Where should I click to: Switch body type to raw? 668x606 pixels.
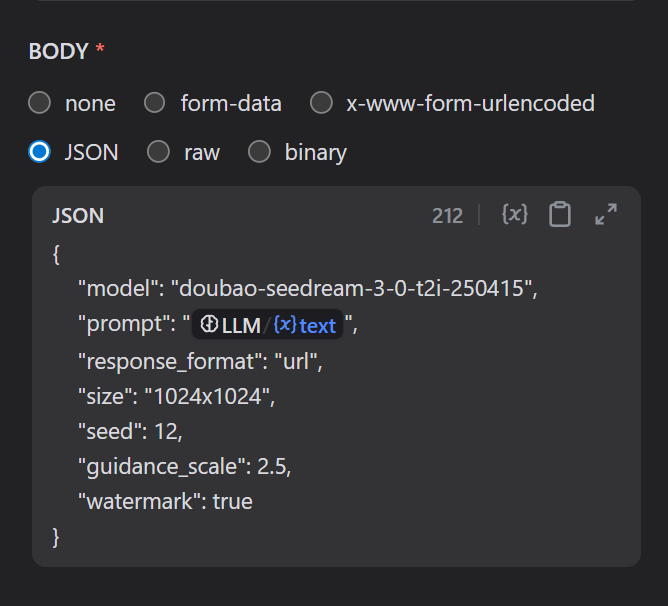tap(159, 152)
